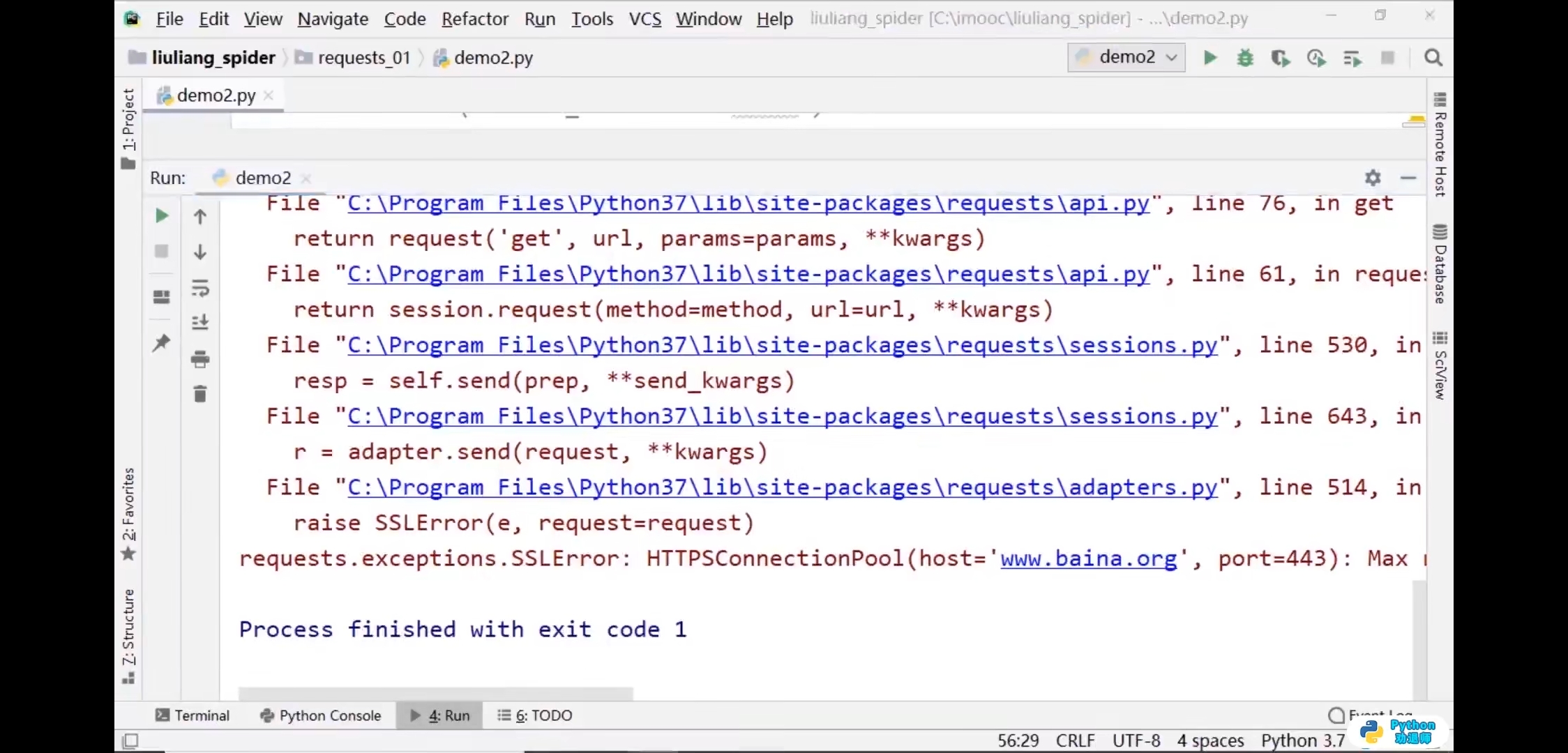Click the Debug bug icon
The image size is (1568, 753).
tap(1245, 58)
